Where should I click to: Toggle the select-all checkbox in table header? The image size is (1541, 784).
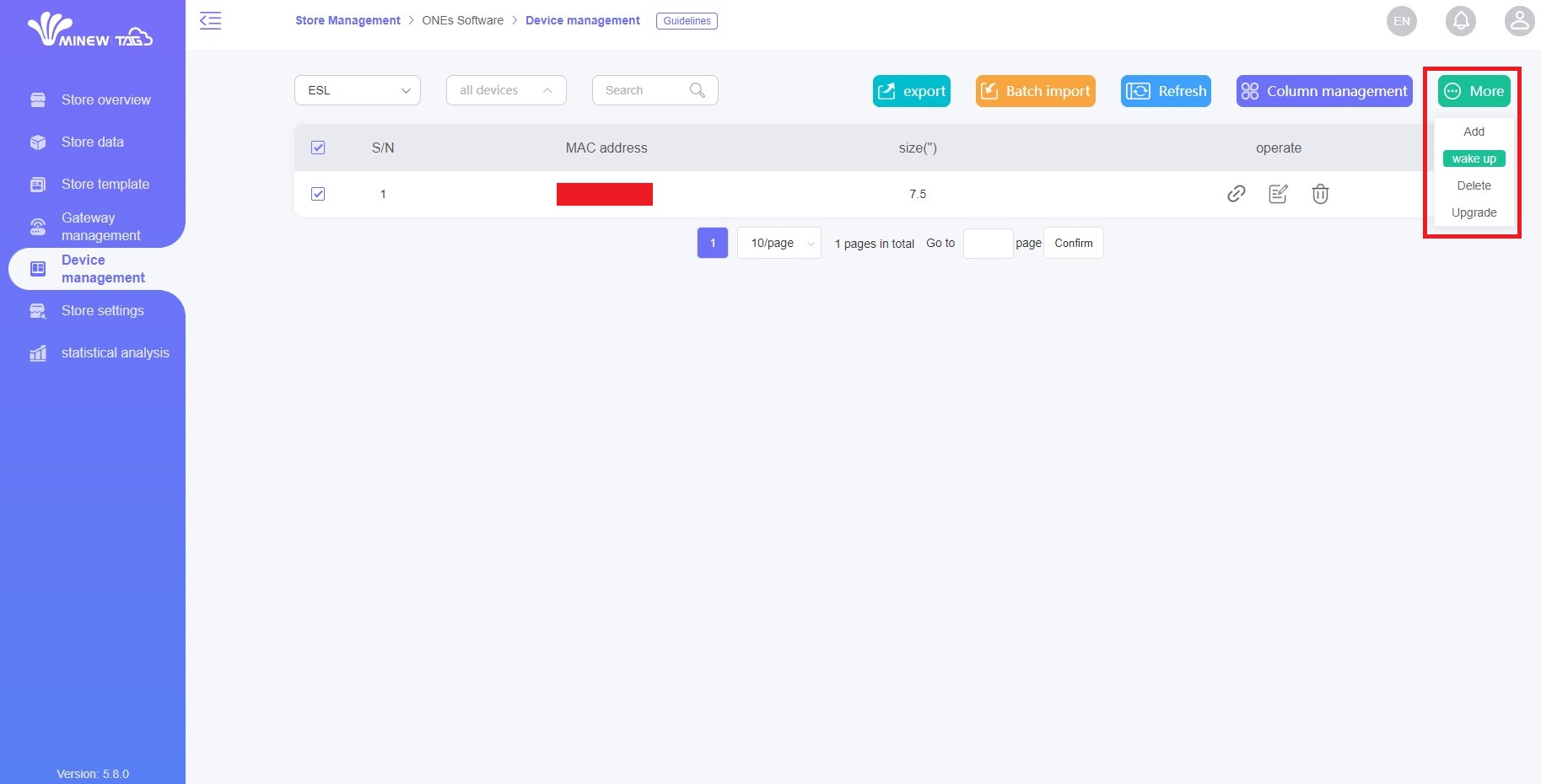[x=318, y=148]
